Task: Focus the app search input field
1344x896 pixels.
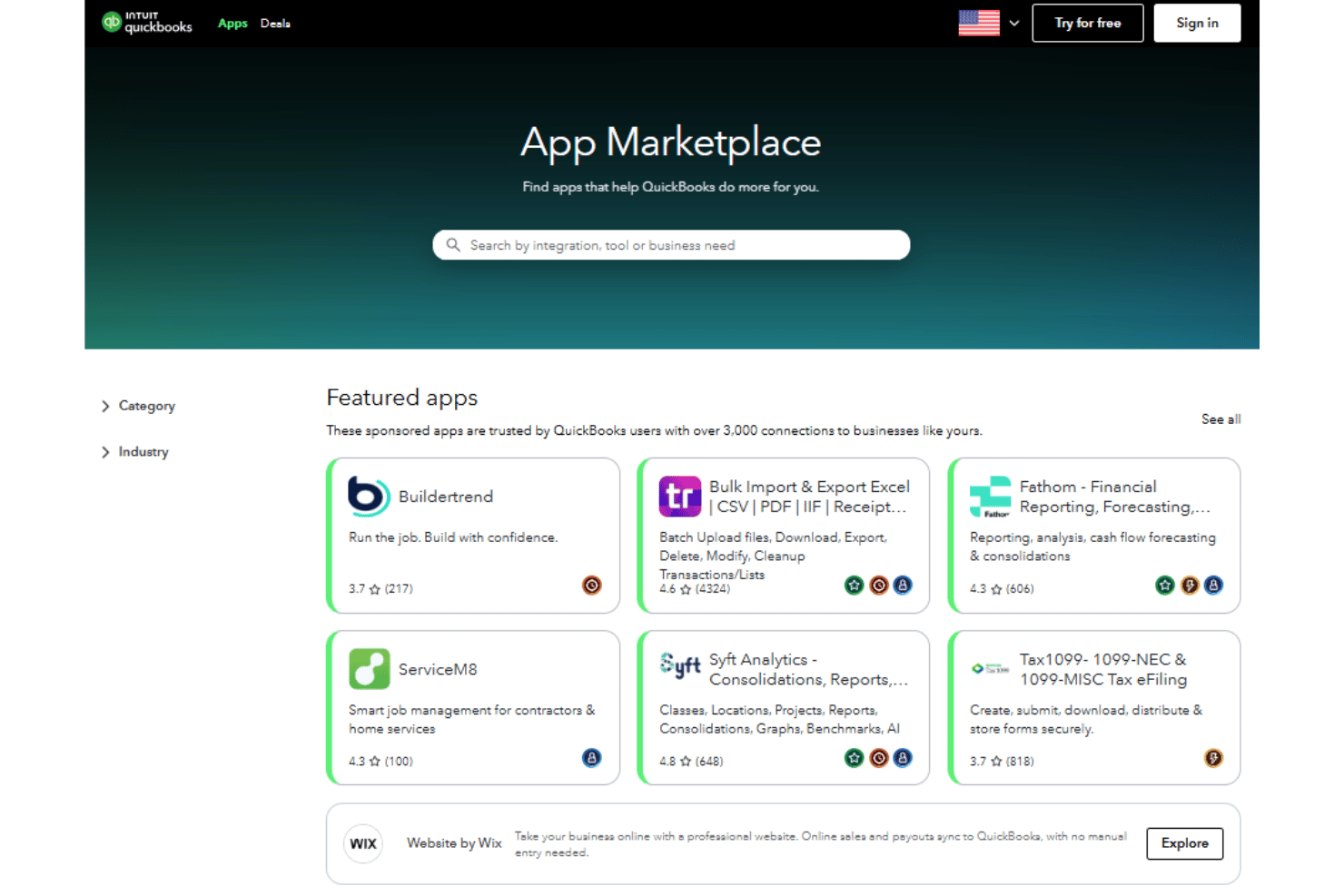Action: (671, 245)
